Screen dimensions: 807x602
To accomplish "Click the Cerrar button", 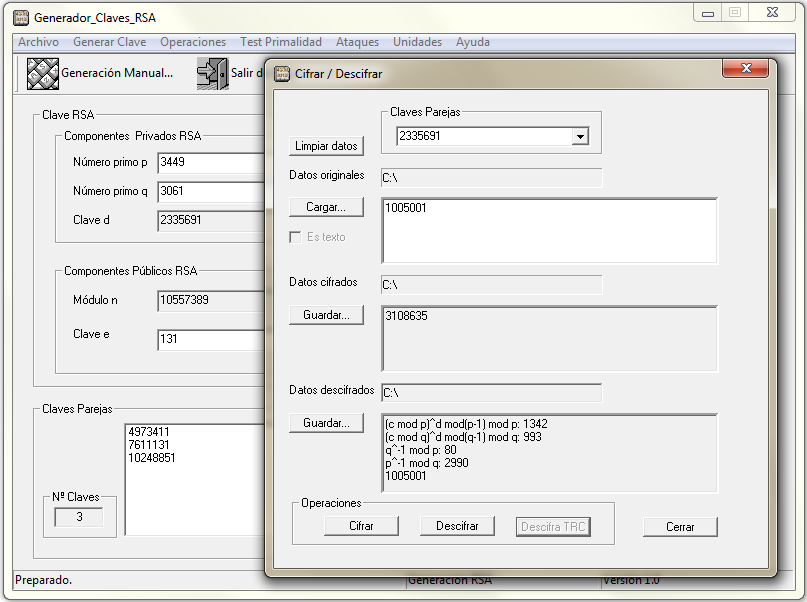I will pos(680,526).
